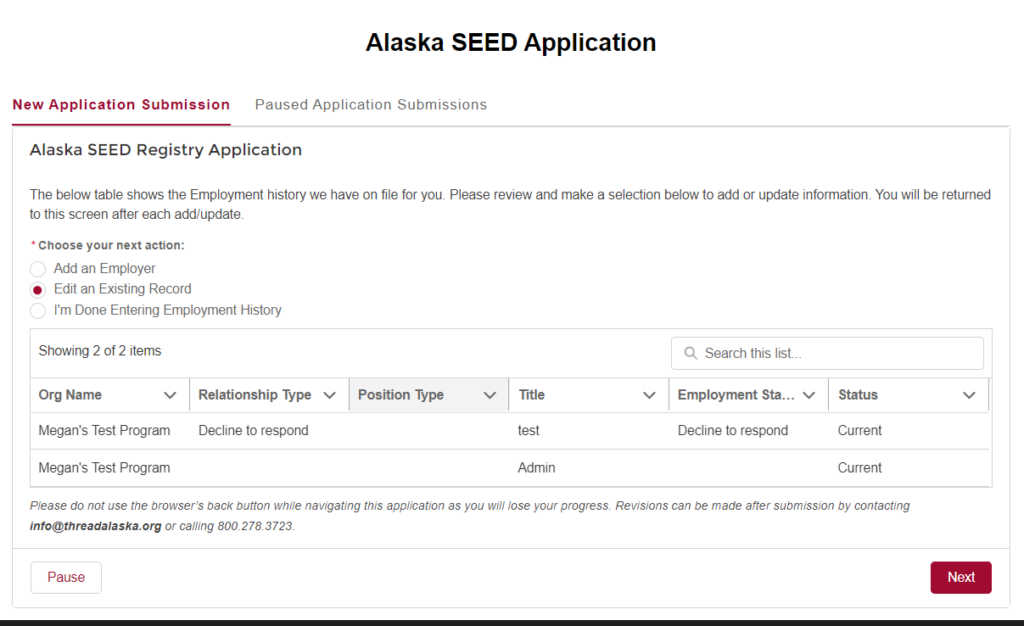Open Title column dropdown chevron
The height and width of the screenshot is (626, 1024).
tap(649, 395)
